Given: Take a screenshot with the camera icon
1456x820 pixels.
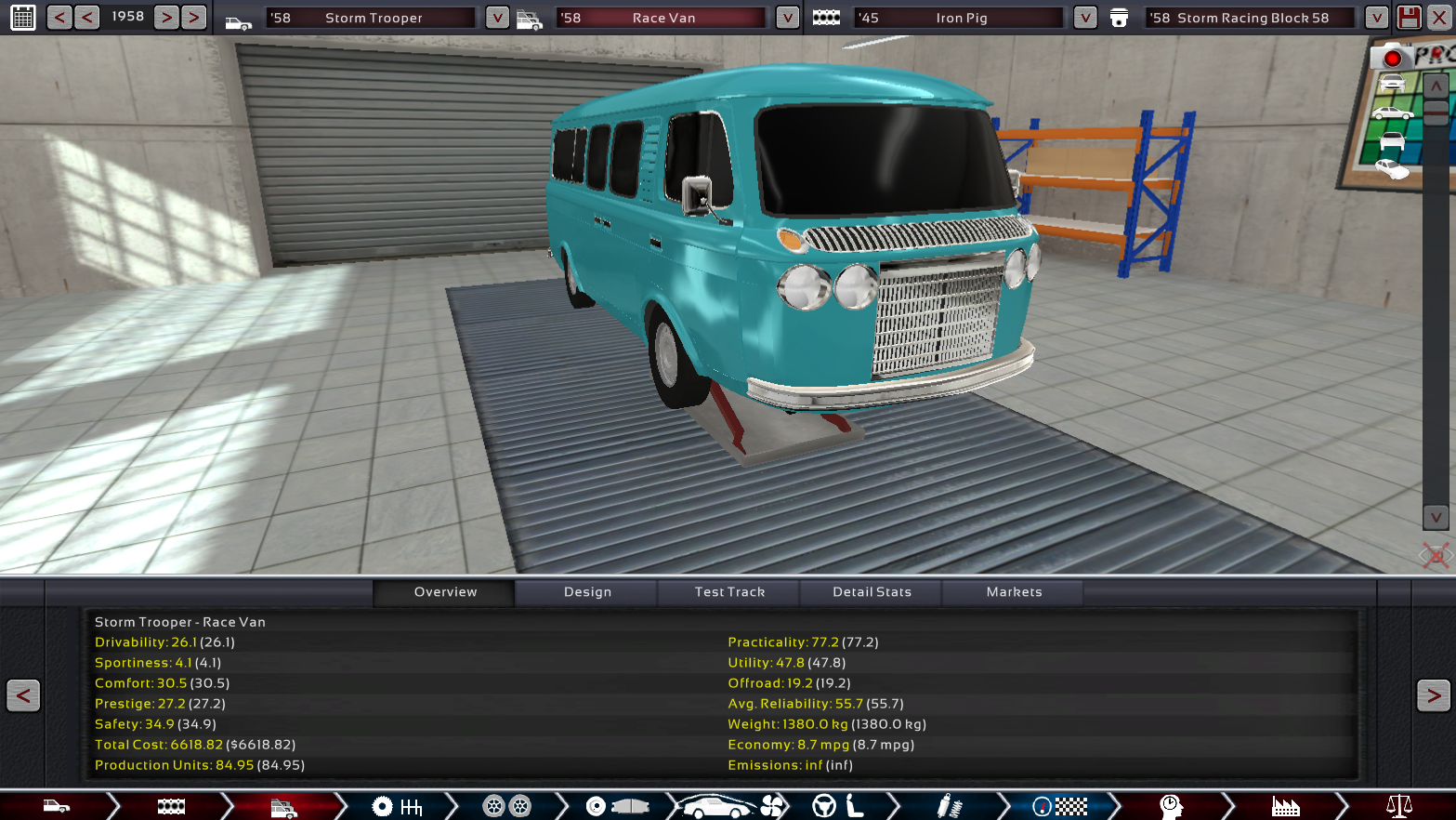Looking at the screenshot, I should pyautogui.click(x=1391, y=58).
